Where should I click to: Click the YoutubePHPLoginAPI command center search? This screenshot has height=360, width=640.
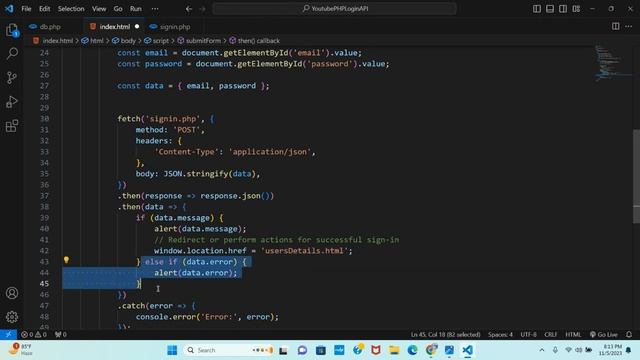(334, 9)
